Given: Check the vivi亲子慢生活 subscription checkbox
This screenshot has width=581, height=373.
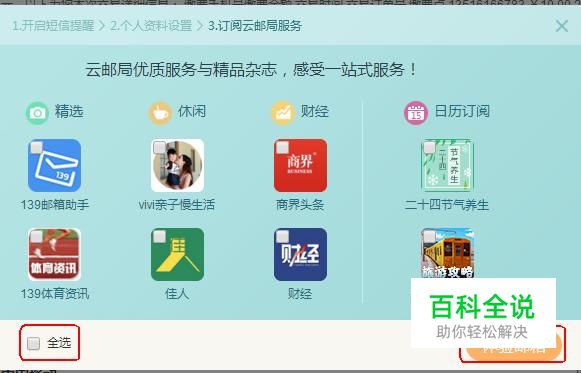Looking at the screenshot, I should coord(159,147).
